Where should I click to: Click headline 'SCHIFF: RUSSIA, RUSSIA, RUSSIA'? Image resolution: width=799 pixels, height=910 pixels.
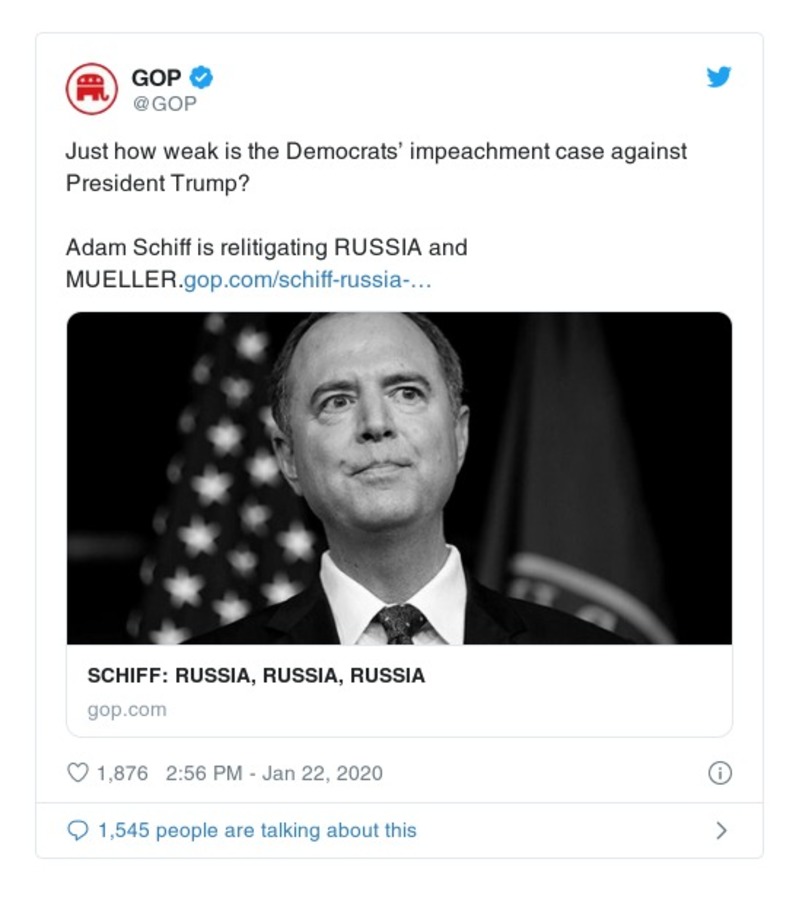point(256,675)
